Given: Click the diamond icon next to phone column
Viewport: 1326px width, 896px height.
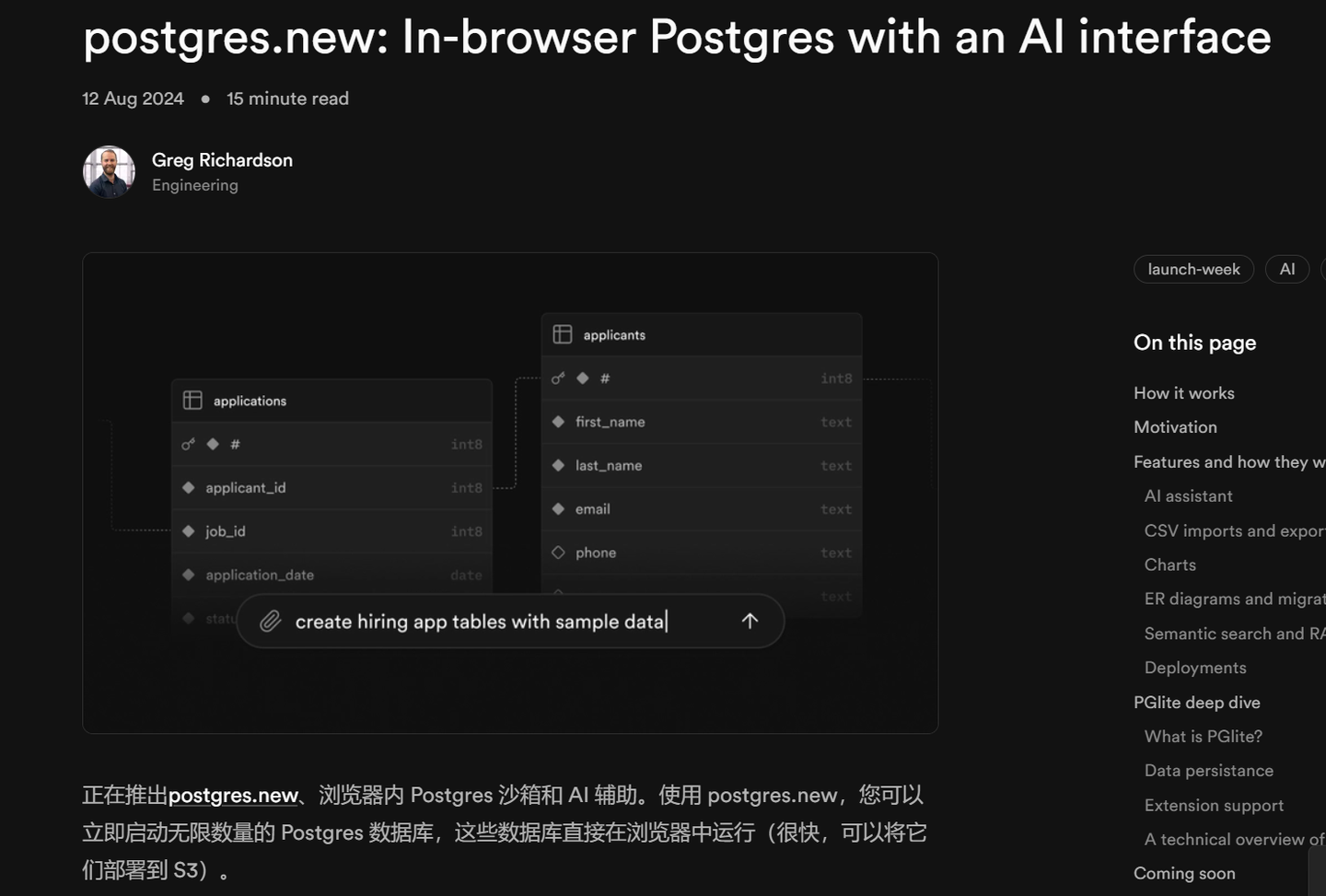Looking at the screenshot, I should tap(557, 552).
